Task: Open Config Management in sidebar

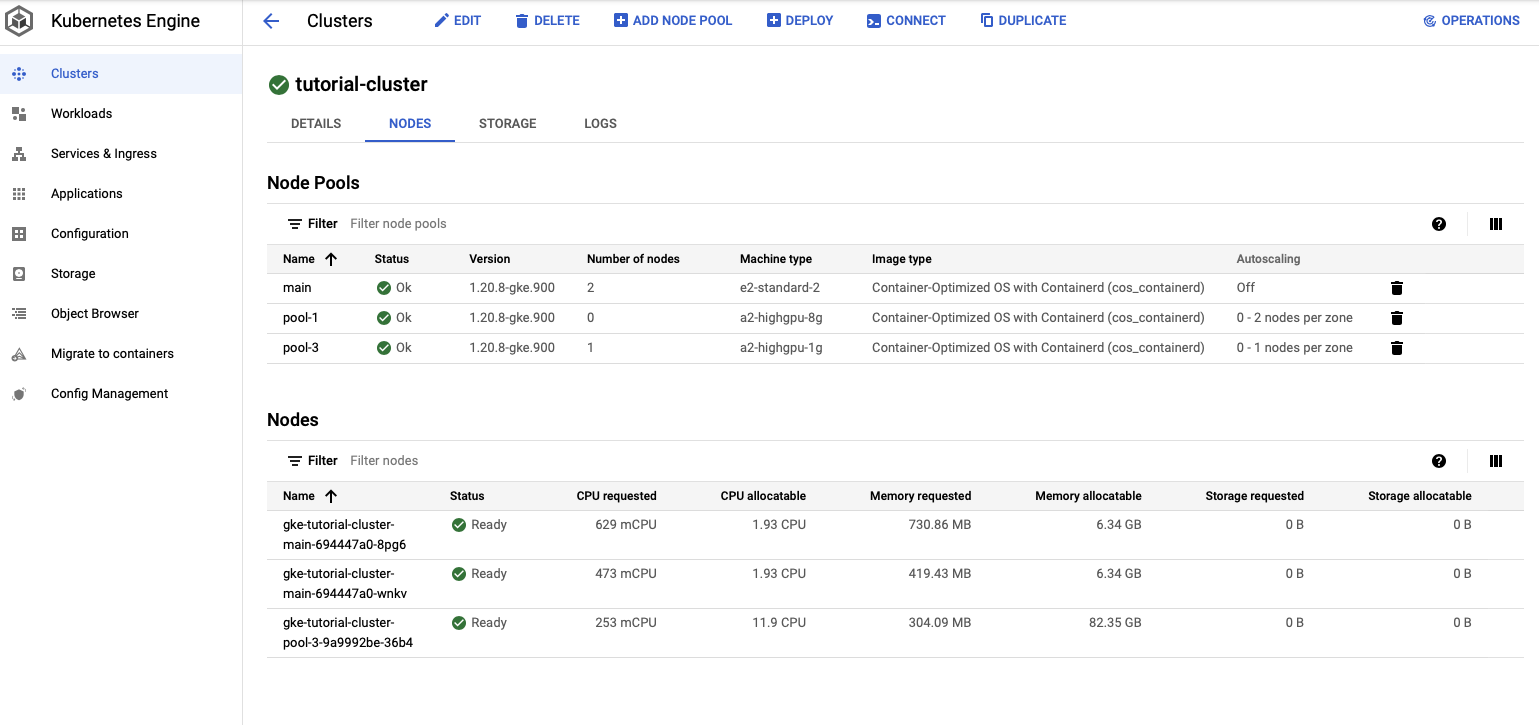Action: pos(110,394)
